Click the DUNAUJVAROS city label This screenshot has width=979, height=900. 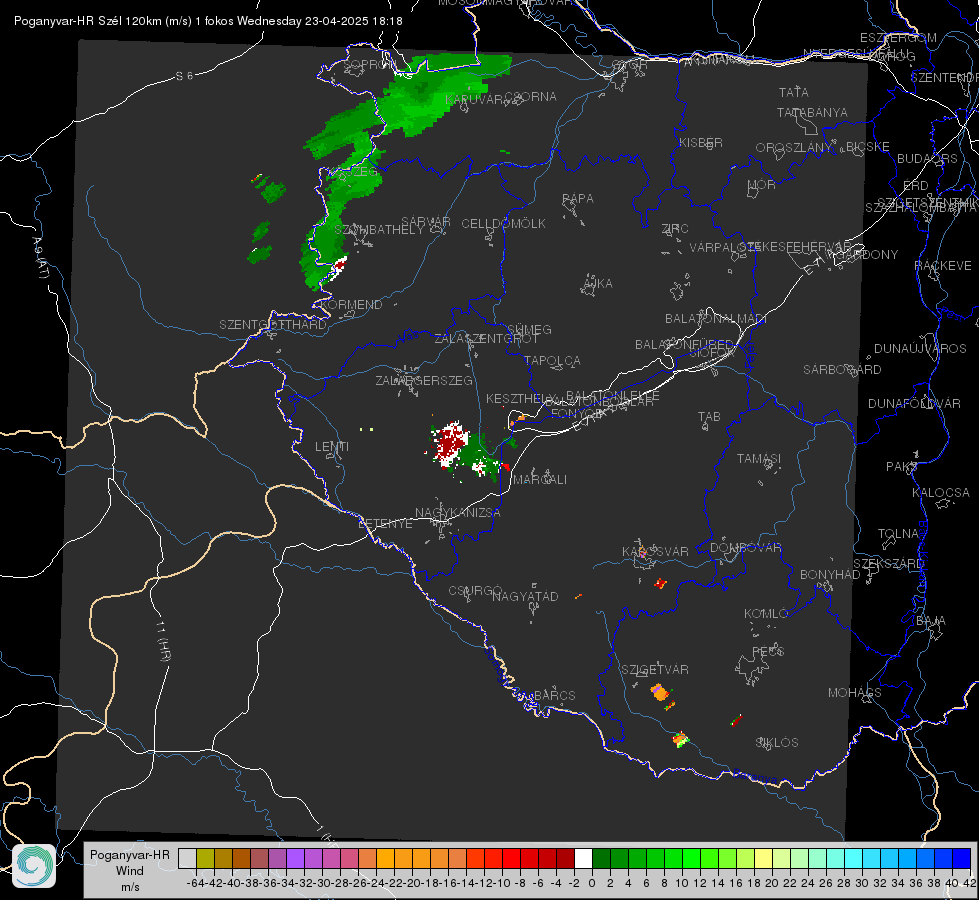[920, 349]
